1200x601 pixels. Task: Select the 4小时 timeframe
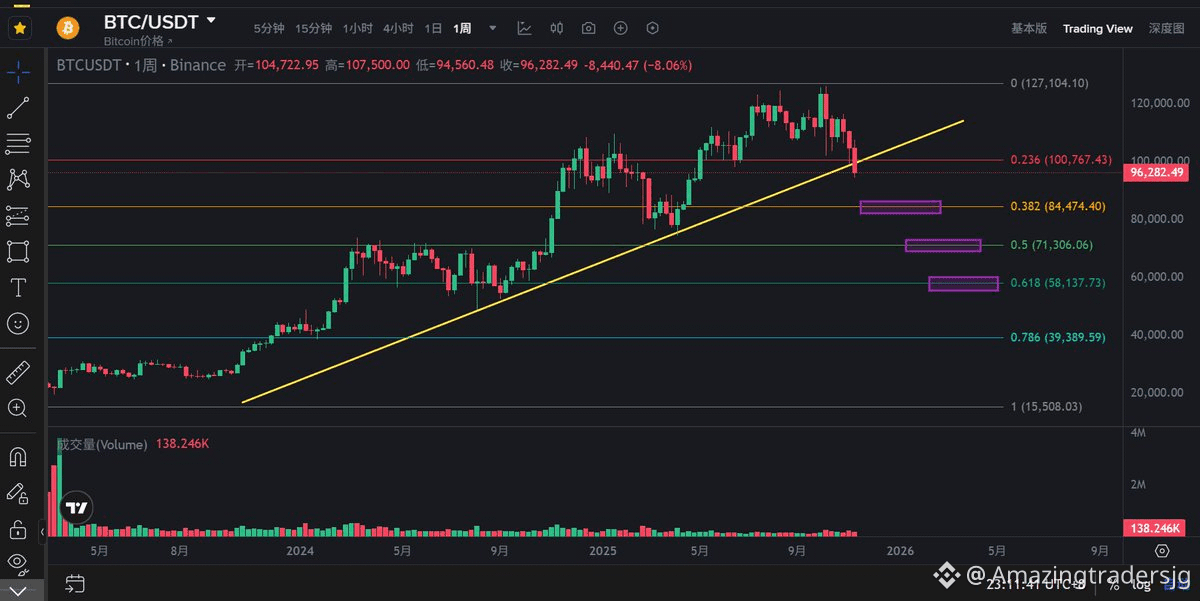398,28
